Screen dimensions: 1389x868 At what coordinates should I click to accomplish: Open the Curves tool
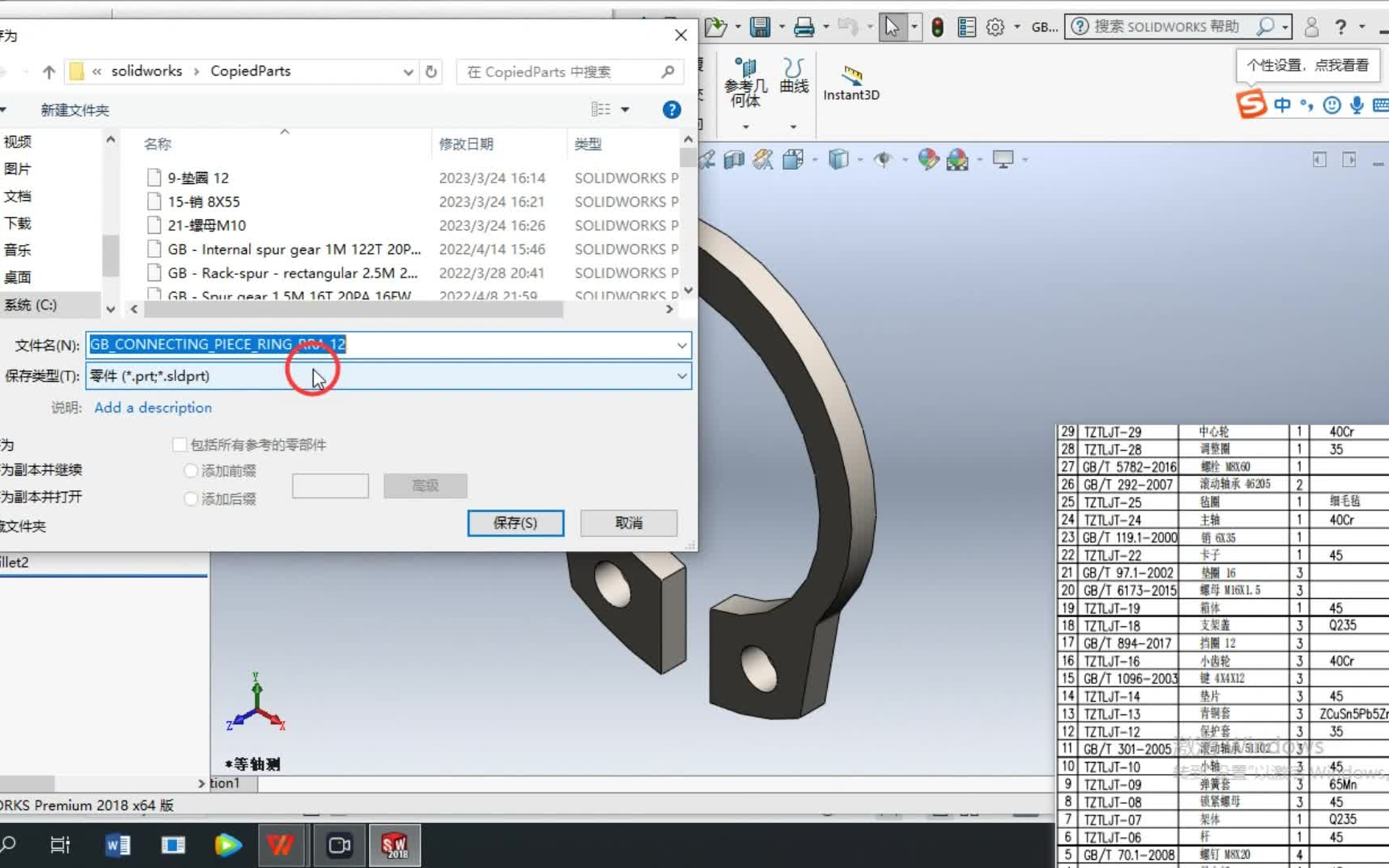794,76
